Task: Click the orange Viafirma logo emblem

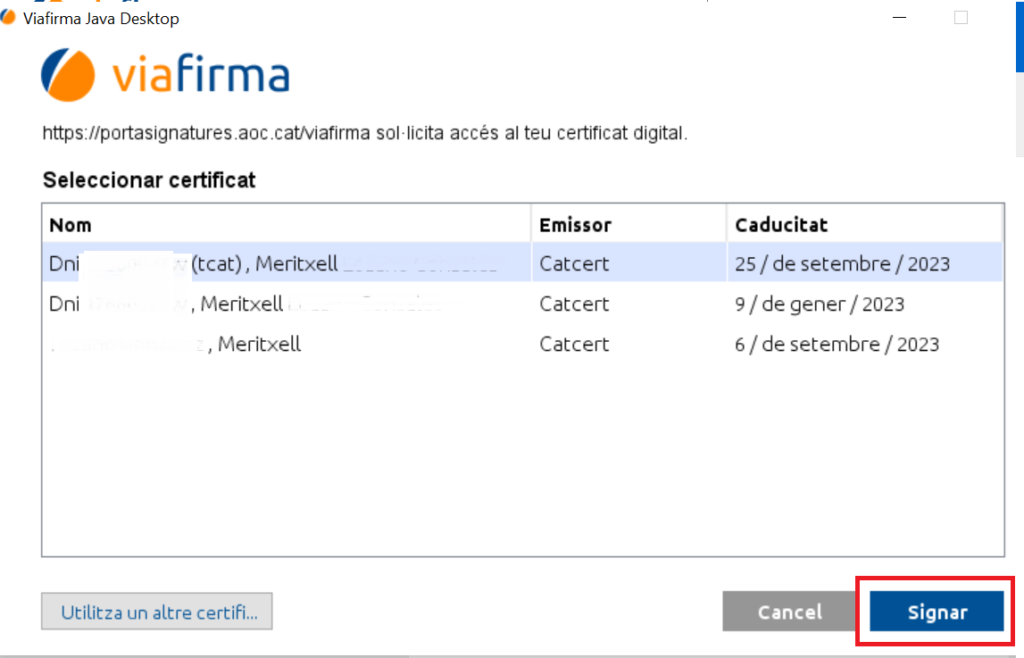Action: pyautogui.click(x=69, y=75)
